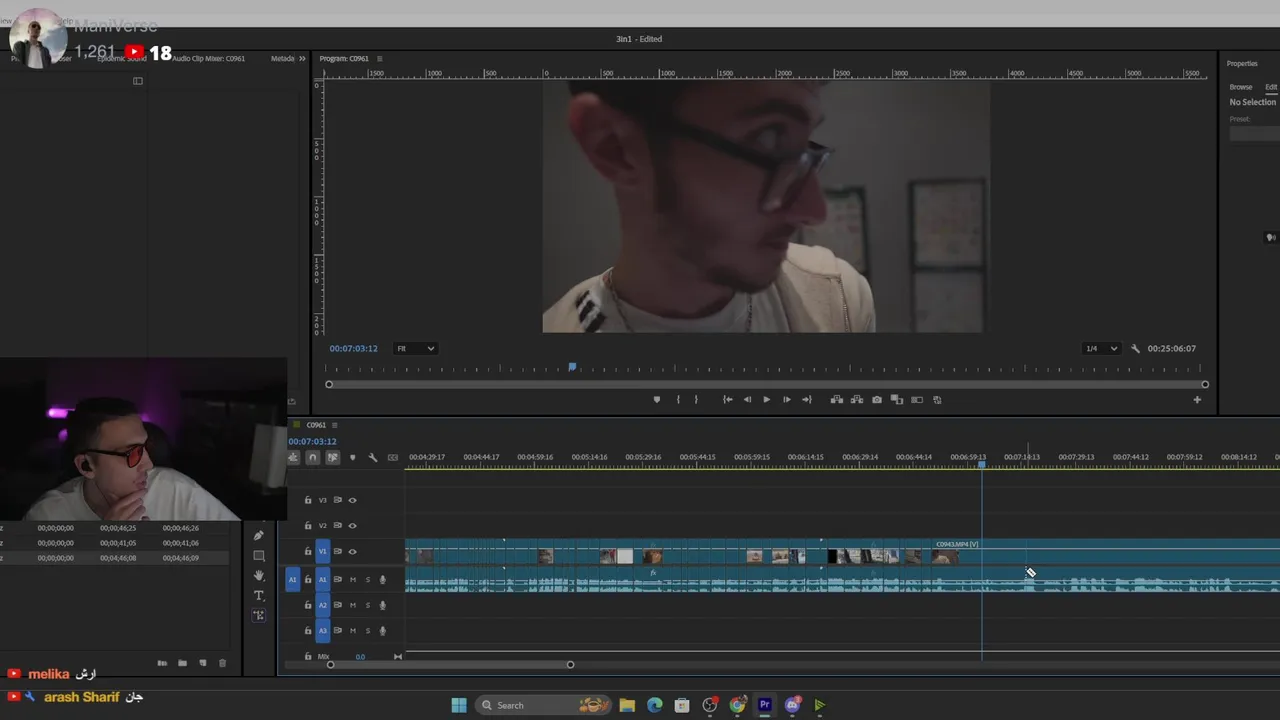
Task: Toggle Sync Lock for V2 track
Action: pyautogui.click(x=337, y=526)
